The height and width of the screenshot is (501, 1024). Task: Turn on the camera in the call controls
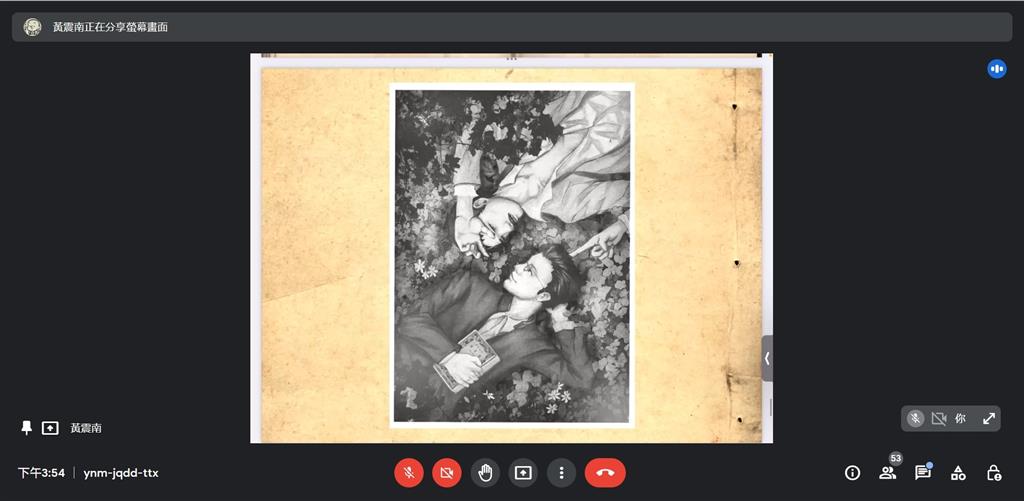coord(447,473)
